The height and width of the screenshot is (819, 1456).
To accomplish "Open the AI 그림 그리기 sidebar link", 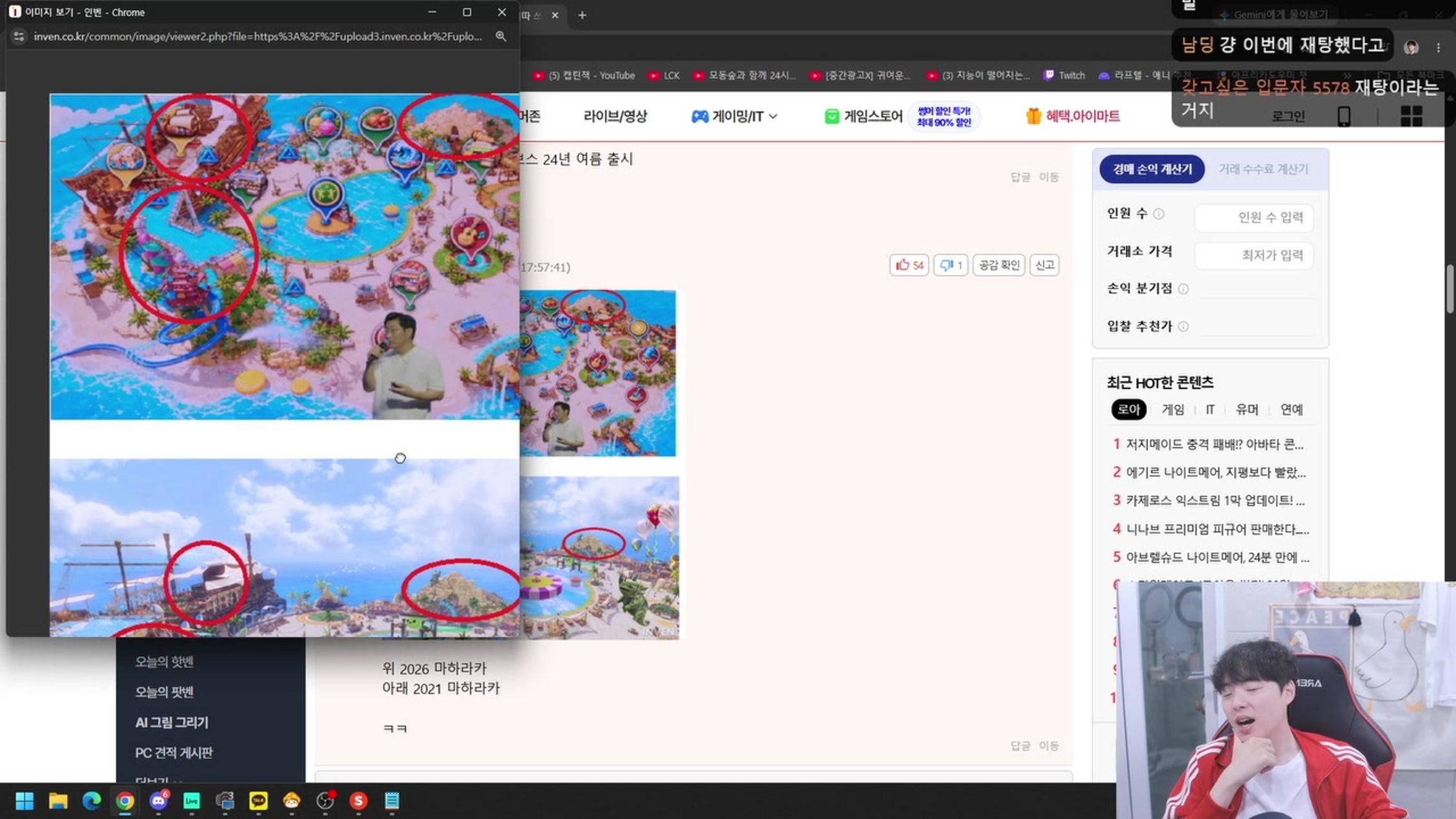I will point(171,722).
